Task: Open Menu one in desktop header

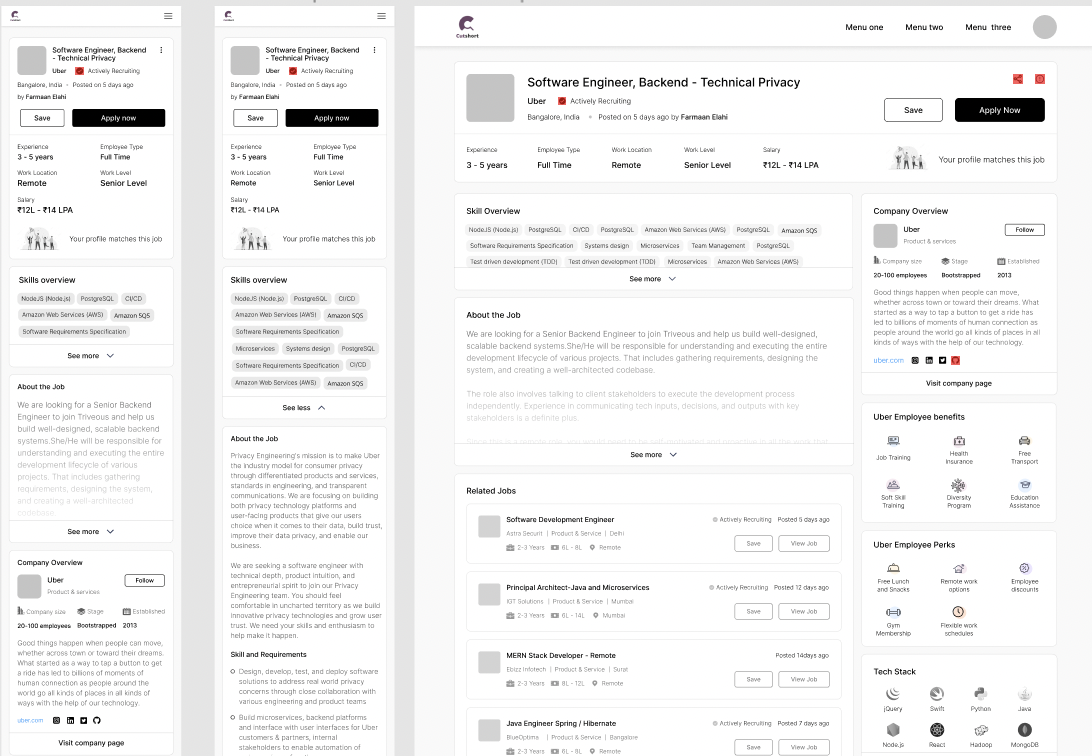Action: (864, 27)
